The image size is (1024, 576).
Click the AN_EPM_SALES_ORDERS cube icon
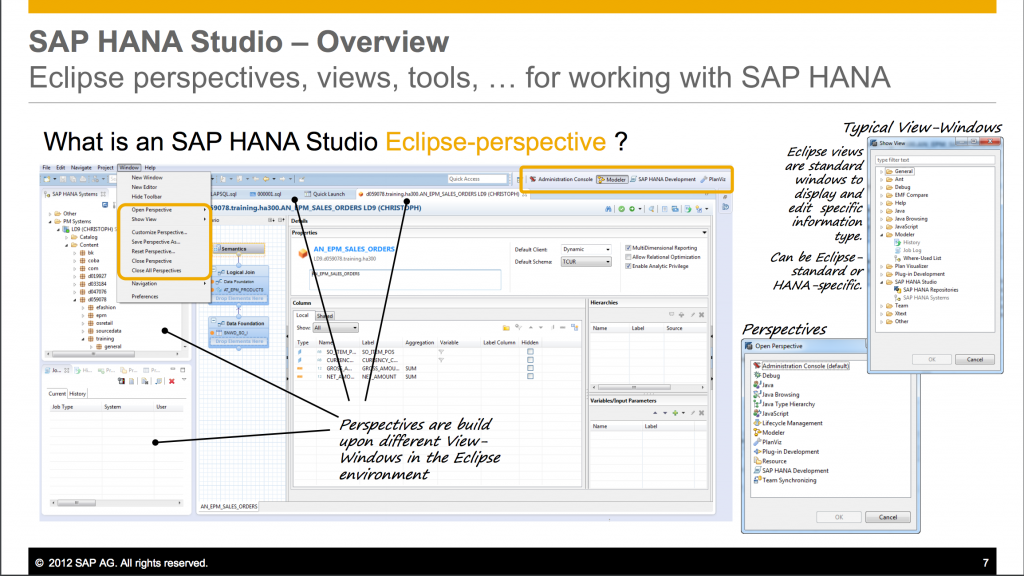(x=303, y=253)
